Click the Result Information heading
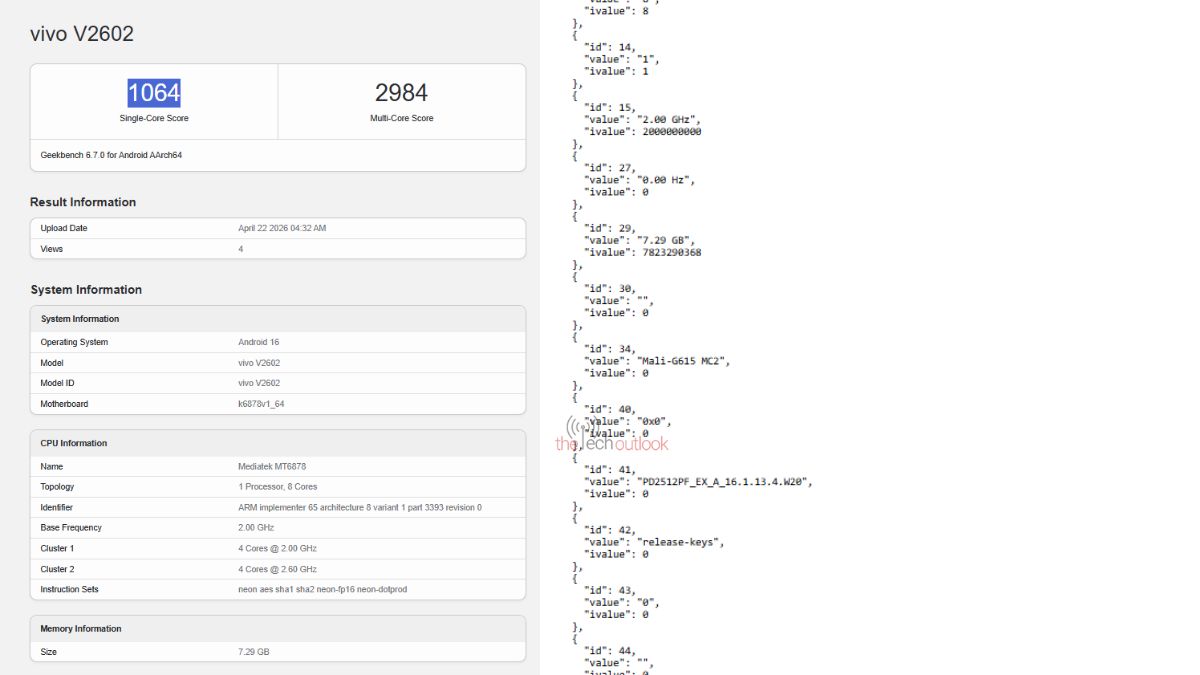 pos(83,202)
